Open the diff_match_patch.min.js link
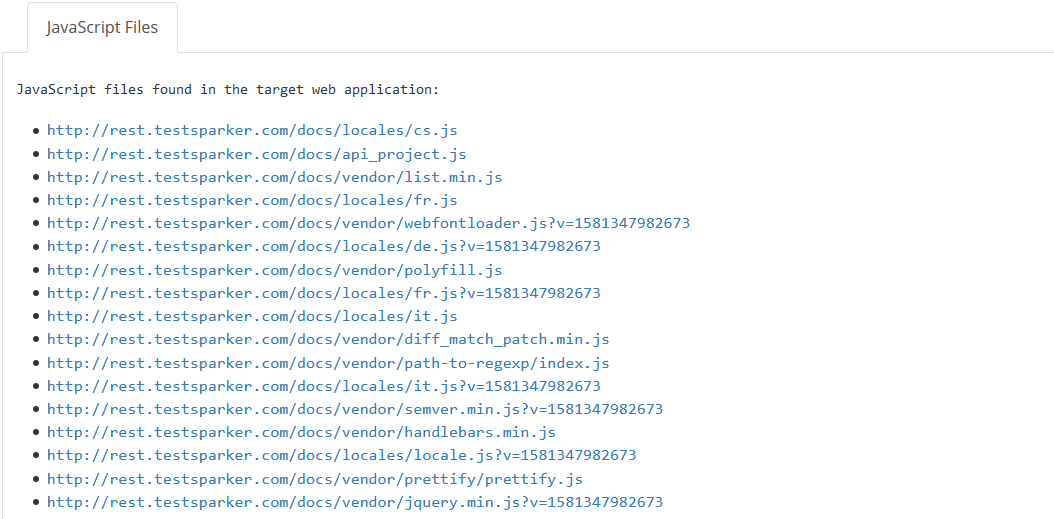1054x519 pixels. click(328, 340)
